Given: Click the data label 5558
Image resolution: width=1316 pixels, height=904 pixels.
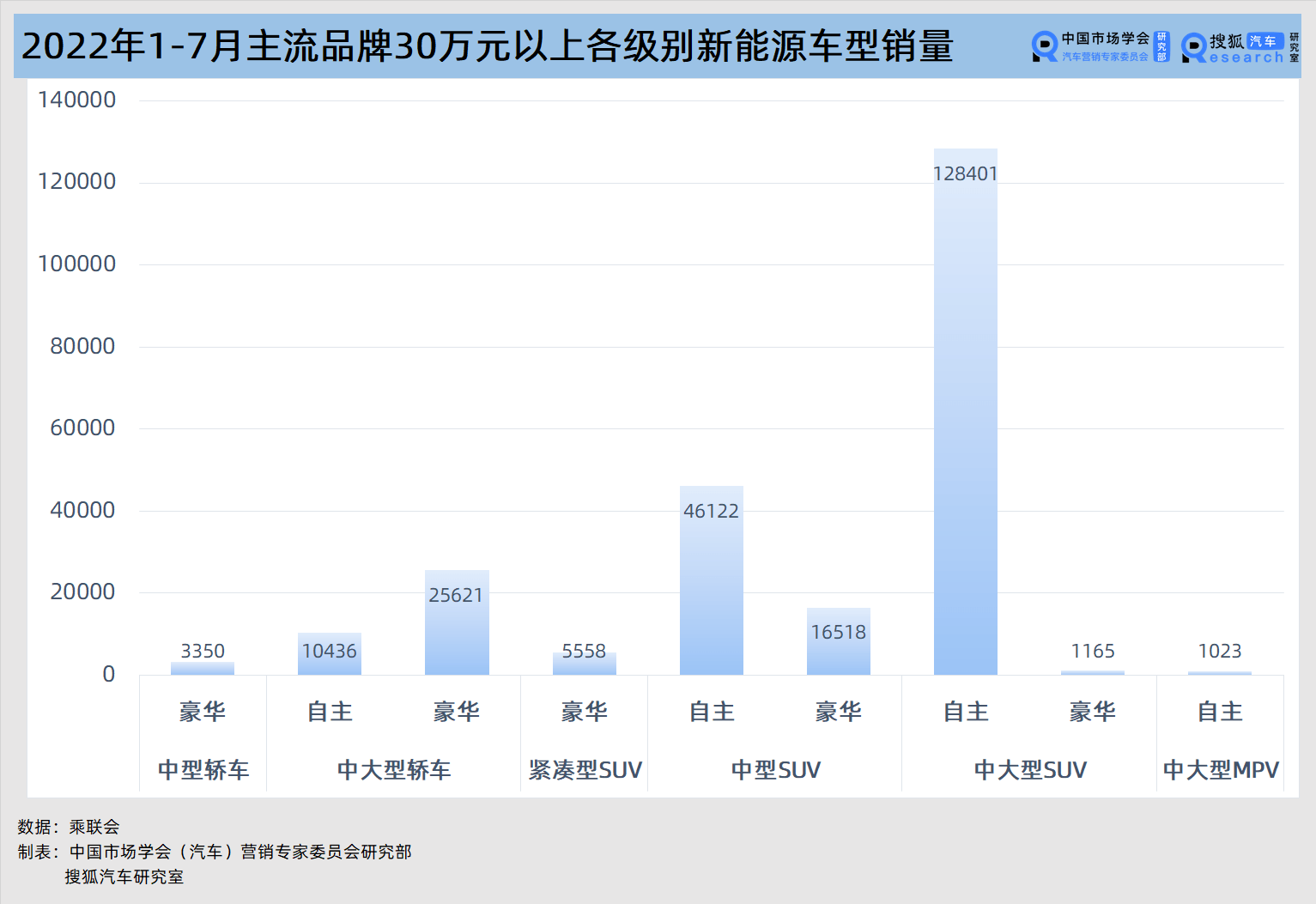Looking at the screenshot, I should tap(584, 651).
